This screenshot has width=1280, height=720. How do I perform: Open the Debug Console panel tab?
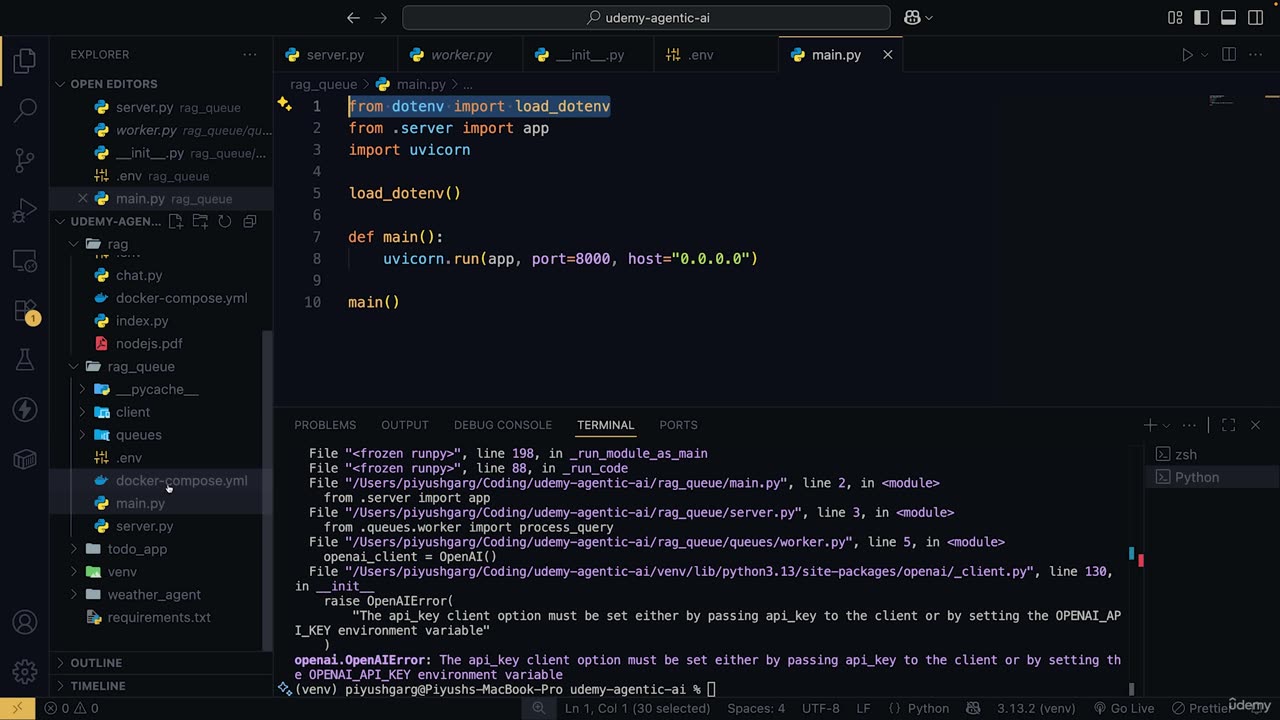(503, 425)
